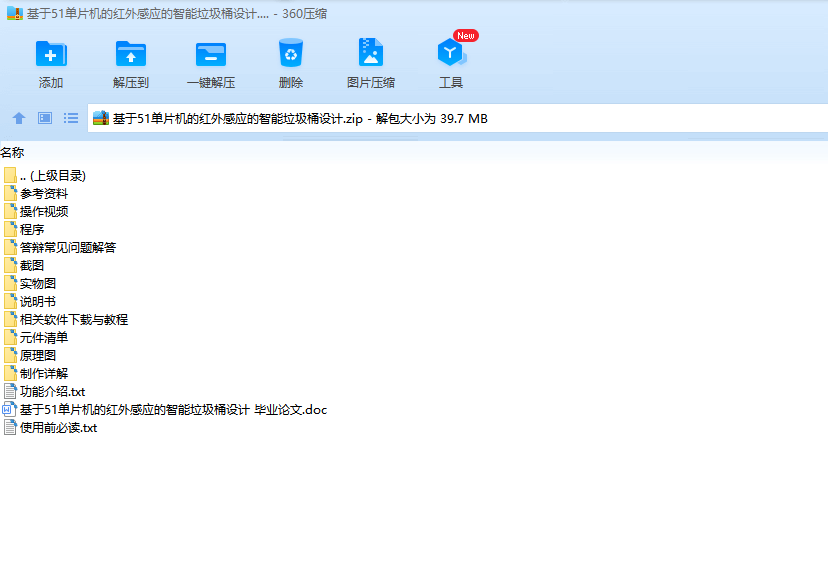Screen dimensions: 828x566
Task: Switch to list view mode
Action: click(x=71, y=118)
